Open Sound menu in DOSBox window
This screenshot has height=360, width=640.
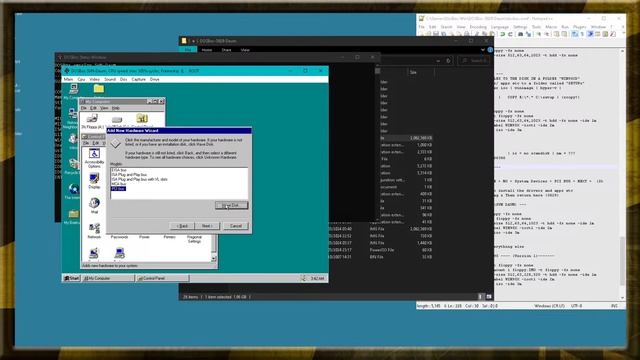point(110,79)
